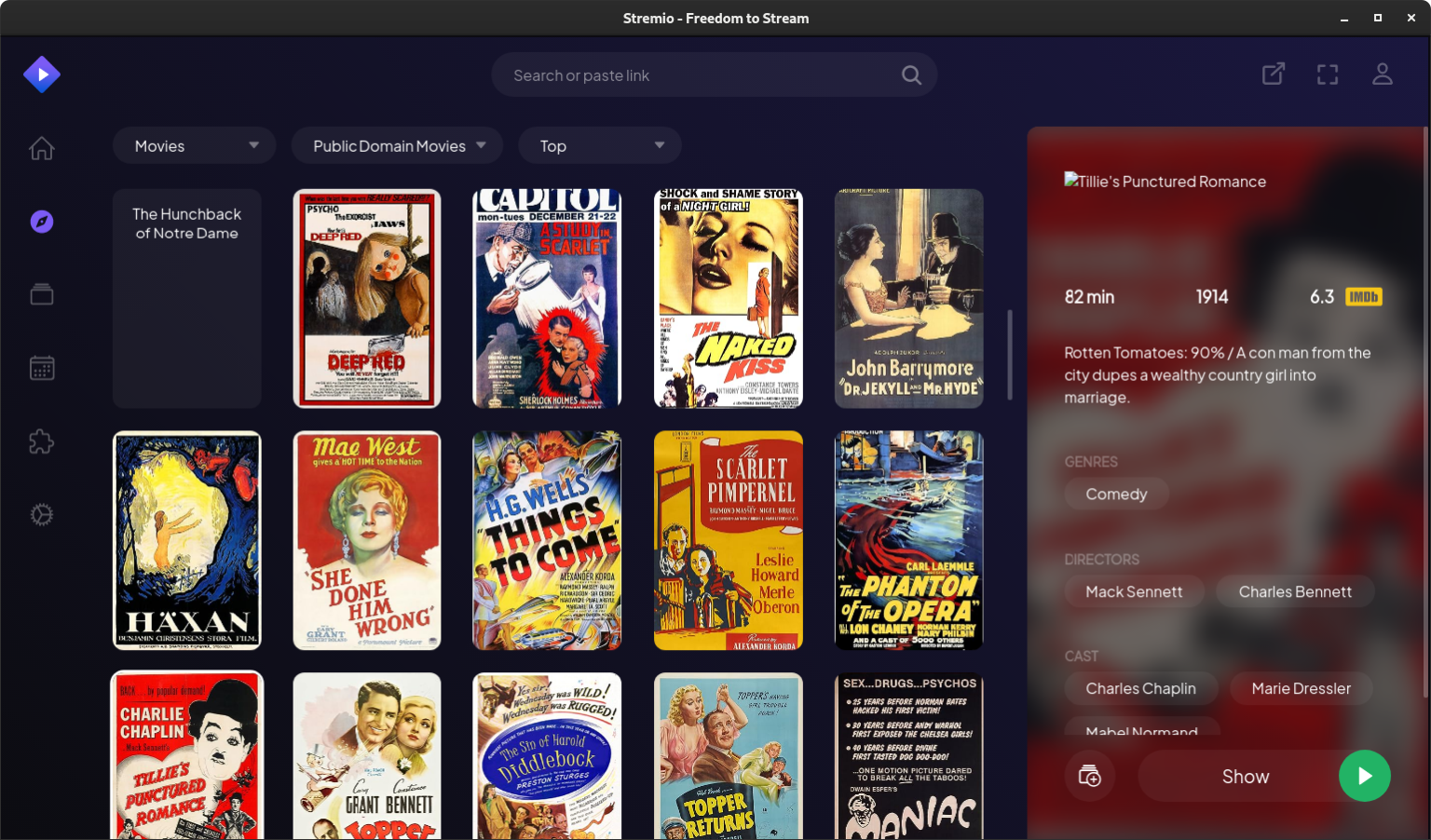Navigate to Home using the house icon
The image size is (1431, 840).
click(41, 148)
